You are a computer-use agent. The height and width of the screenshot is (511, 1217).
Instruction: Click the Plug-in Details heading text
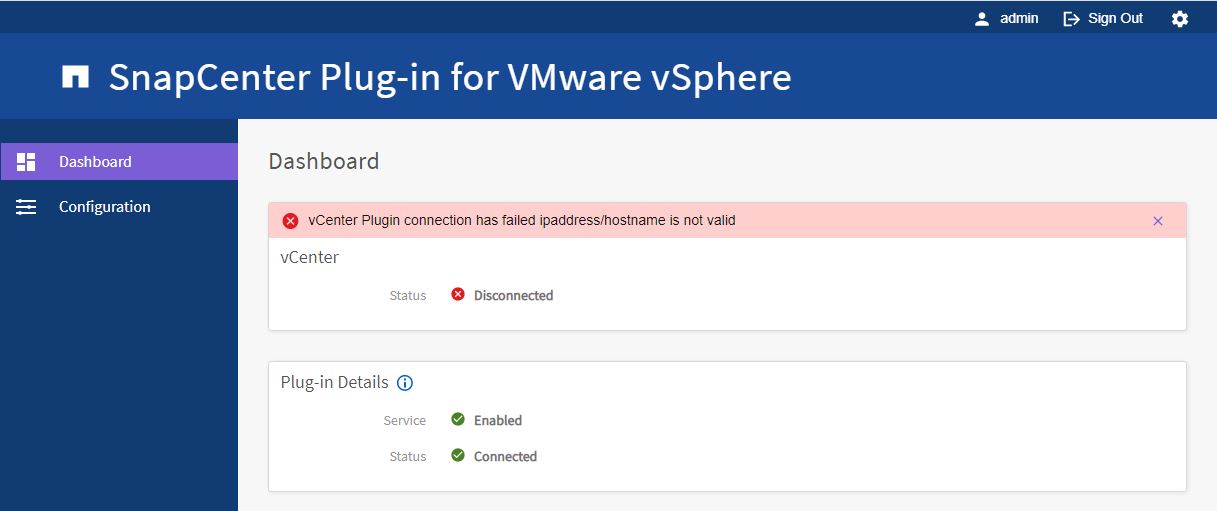pos(334,383)
